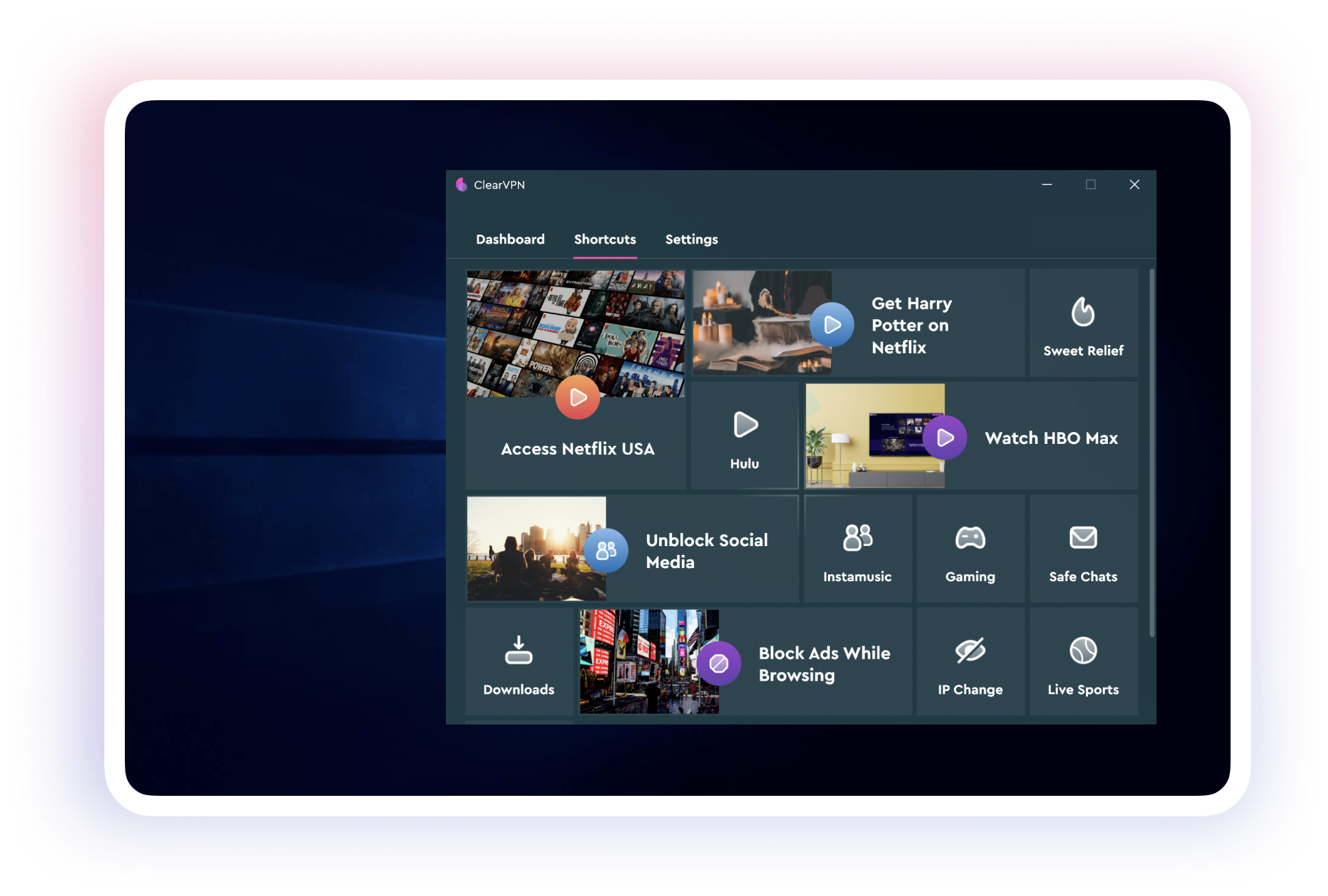Click blue people icon on Unblock Social Media
The width and height of the screenshot is (1328, 896).
pyautogui.click(x=606, y=550)
